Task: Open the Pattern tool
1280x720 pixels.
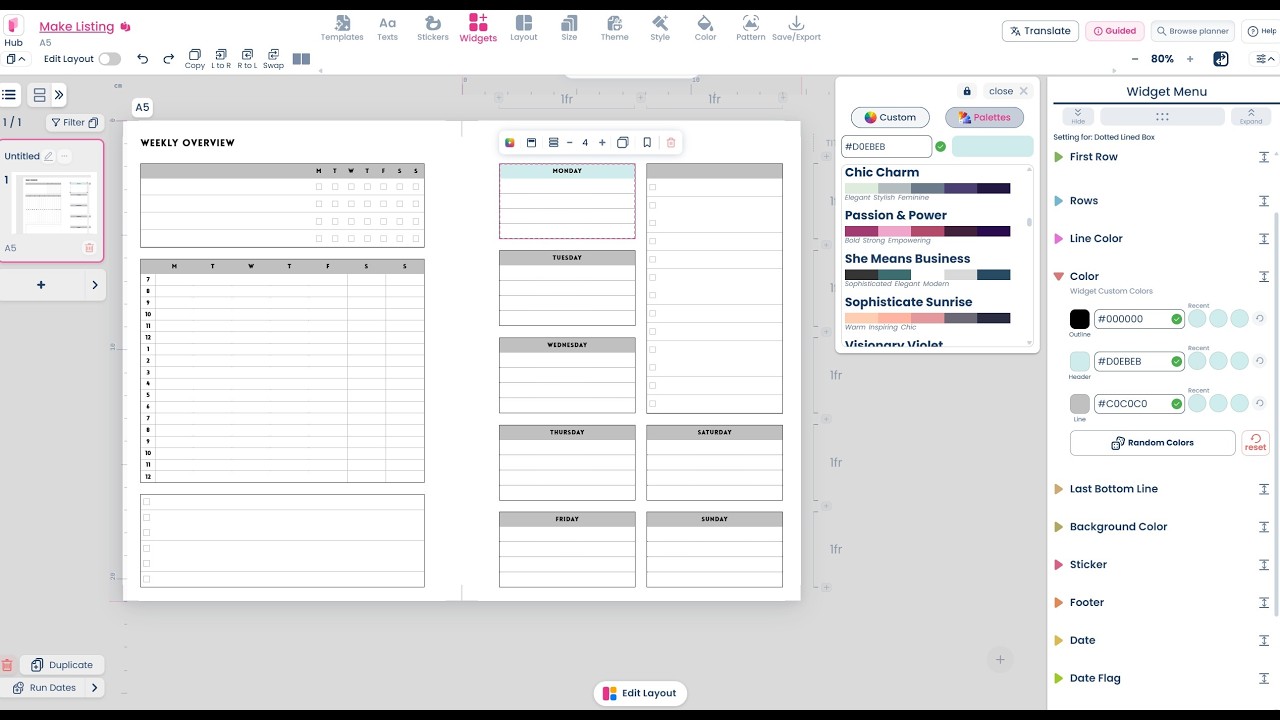Action: click(x=751, y=29)
